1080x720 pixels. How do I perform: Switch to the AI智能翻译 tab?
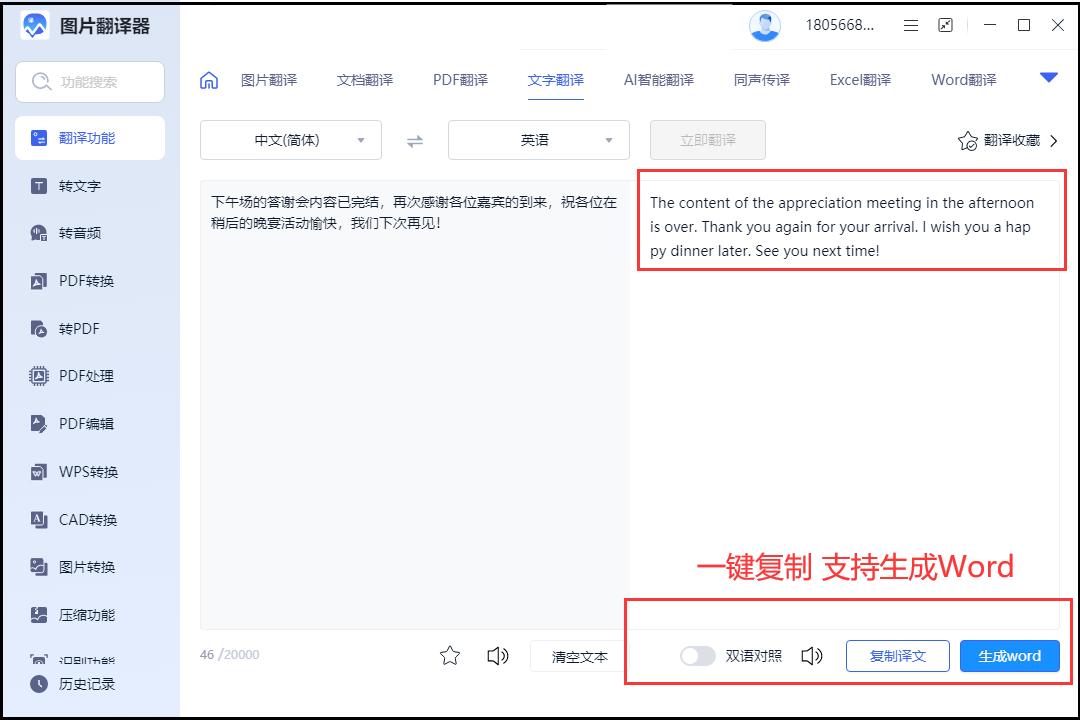[x=658, y=80]
